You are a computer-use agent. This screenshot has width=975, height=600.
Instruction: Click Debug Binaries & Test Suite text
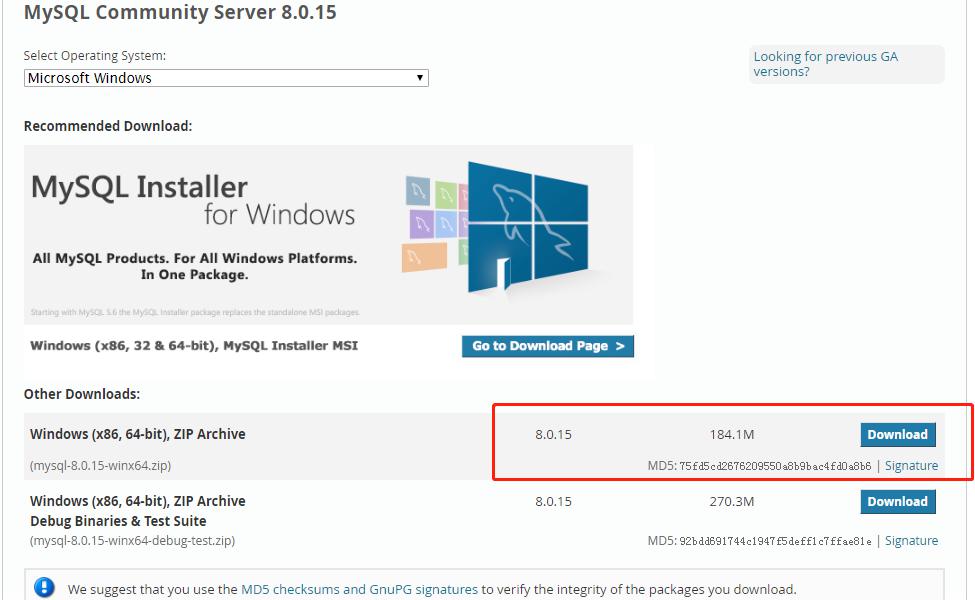tap(118, 521)
